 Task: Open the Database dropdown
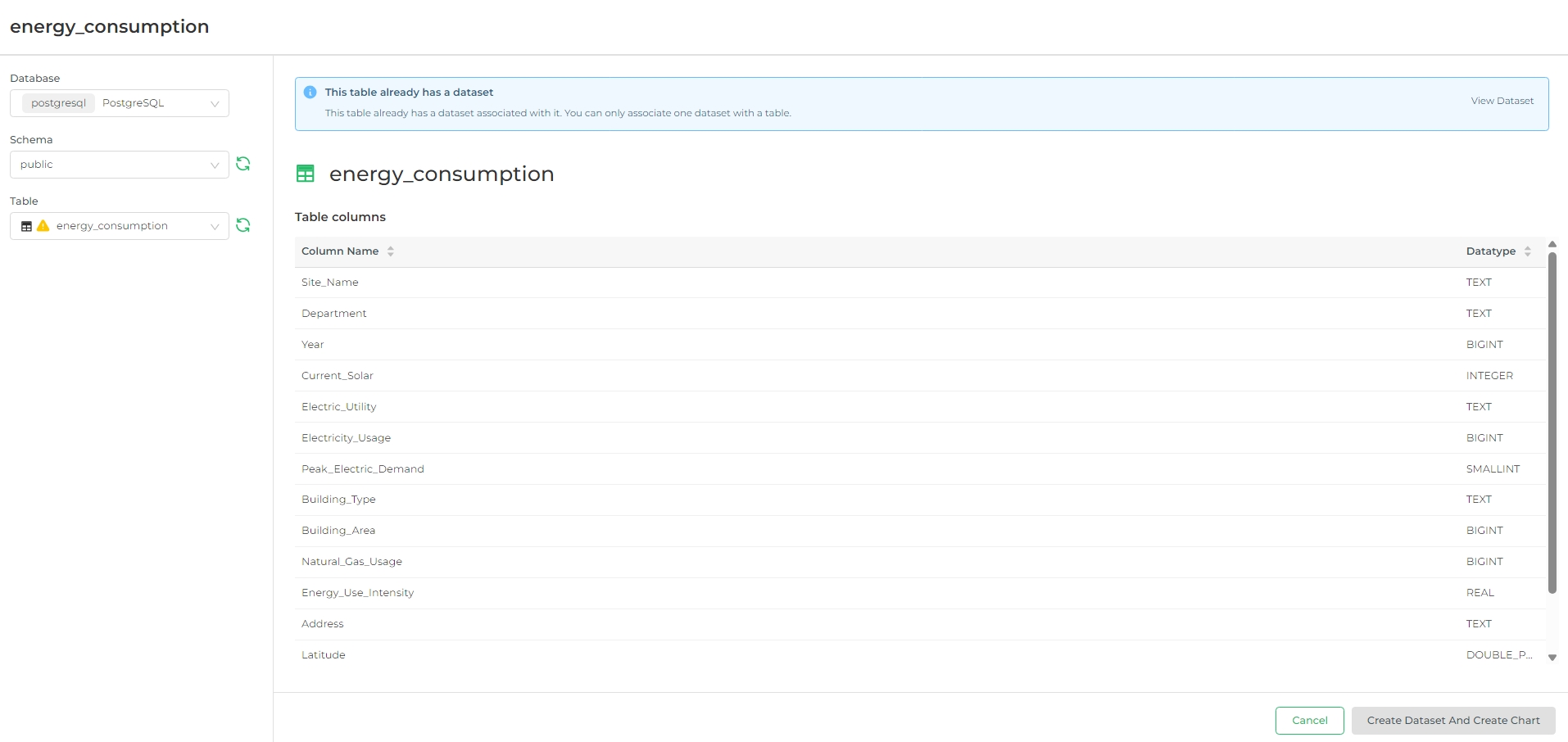pos(120,103)
